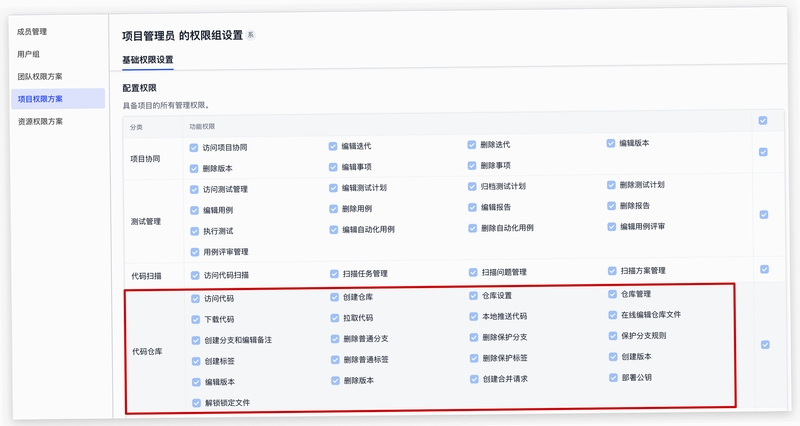Toggle the 创建合并请求 checkbox
The width and height of the screenshot is (800, 426).
click(x=474, y=380)
